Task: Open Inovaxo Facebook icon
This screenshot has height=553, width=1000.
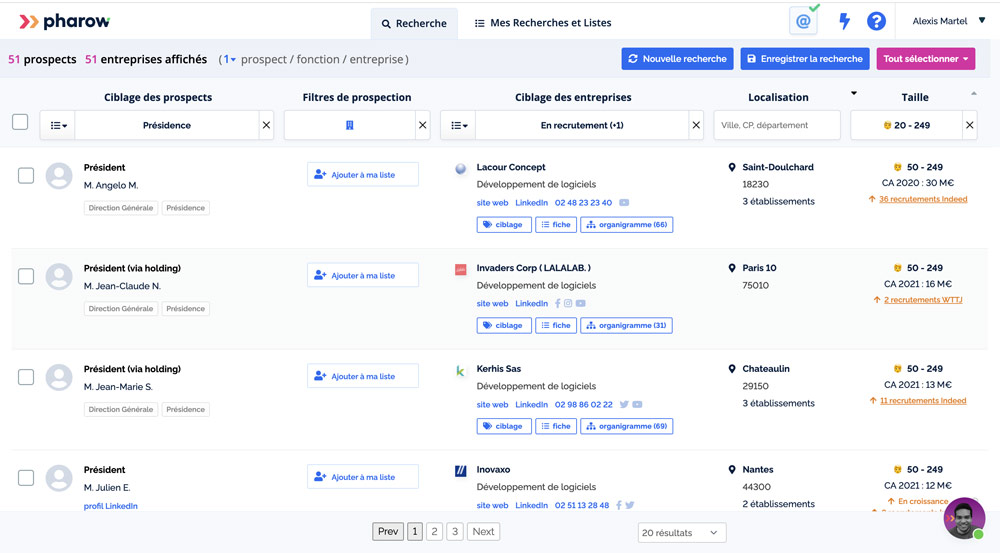Action: [x=619, y=505]
